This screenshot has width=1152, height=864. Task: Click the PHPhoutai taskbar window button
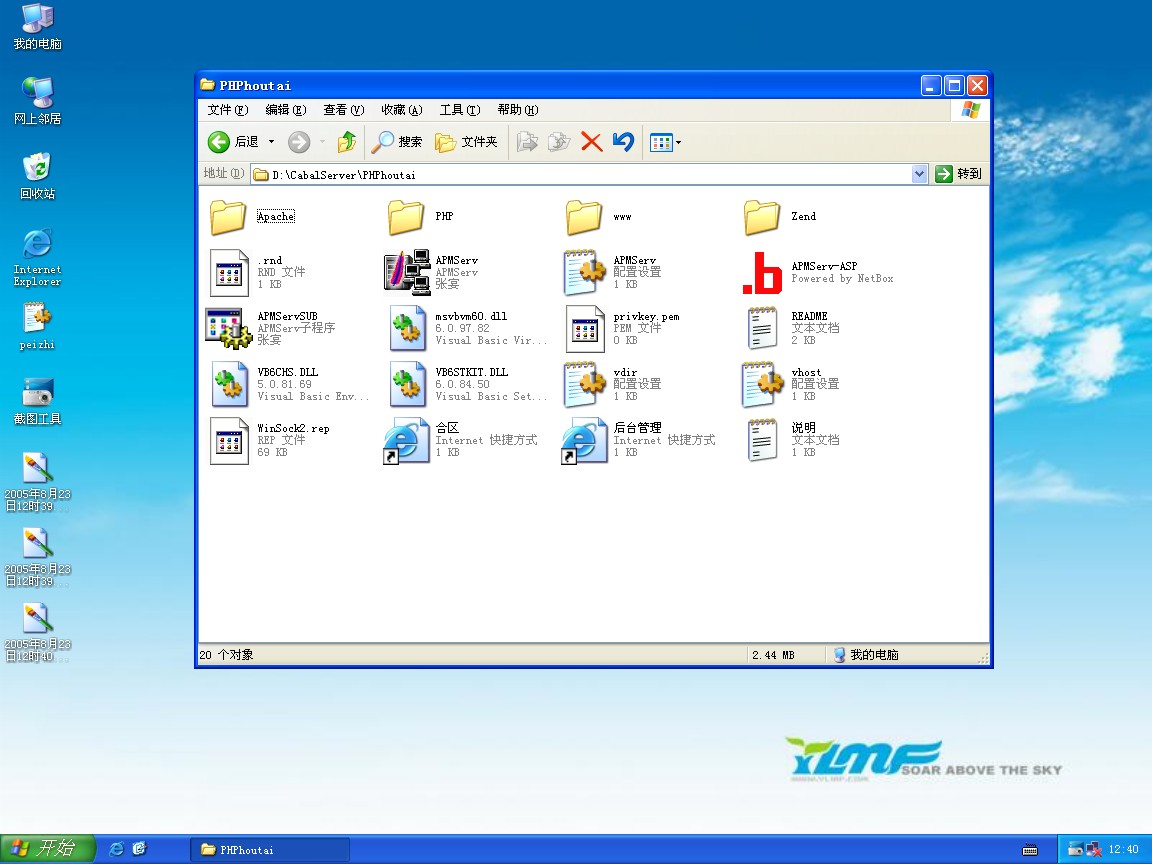(x=270, y=850)
